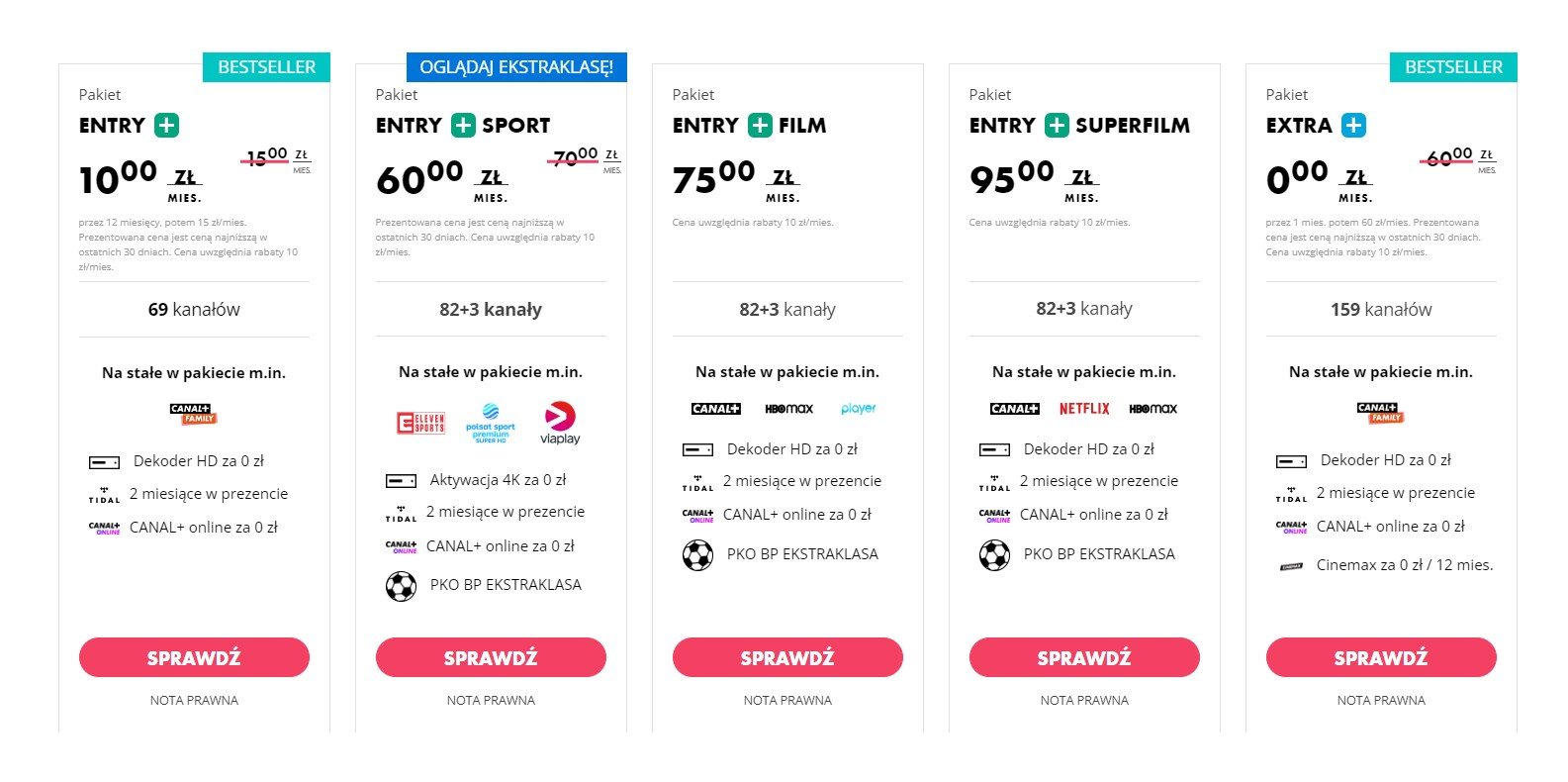1568x782 pixels.
Task: Click SPRAWDŹ button for Entry+ Sport package
Action: 491,657
